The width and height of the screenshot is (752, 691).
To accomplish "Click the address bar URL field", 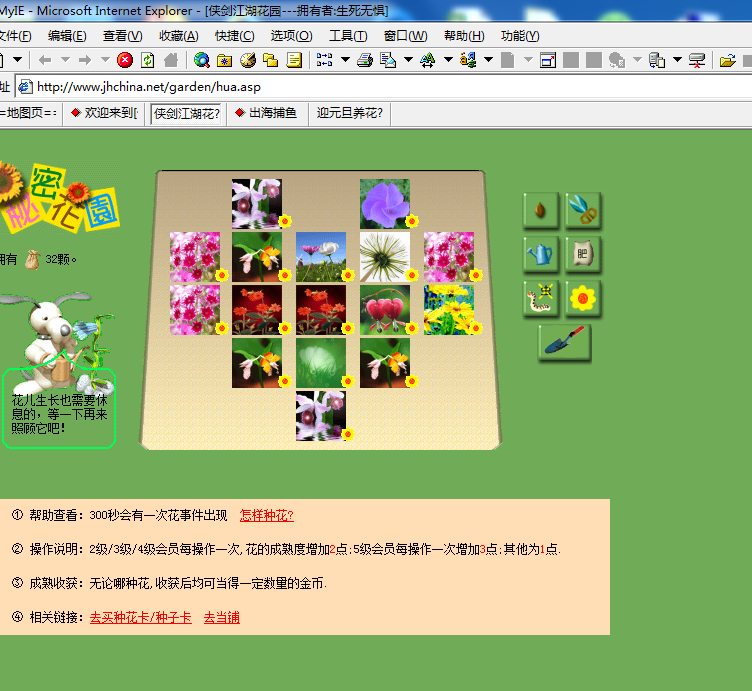I will coord(384,87).
